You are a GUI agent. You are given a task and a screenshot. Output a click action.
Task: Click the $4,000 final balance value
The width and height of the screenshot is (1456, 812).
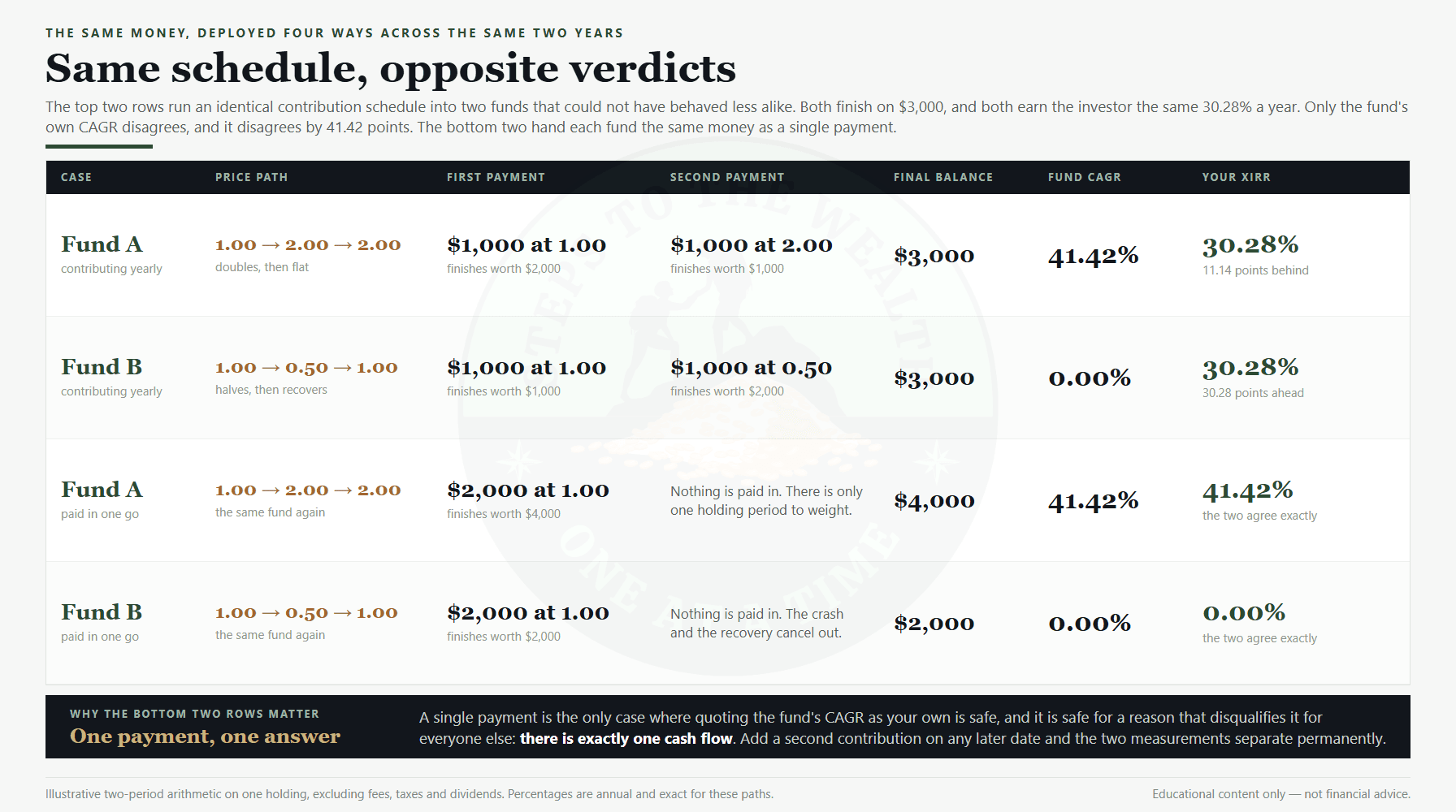[934, 501]
